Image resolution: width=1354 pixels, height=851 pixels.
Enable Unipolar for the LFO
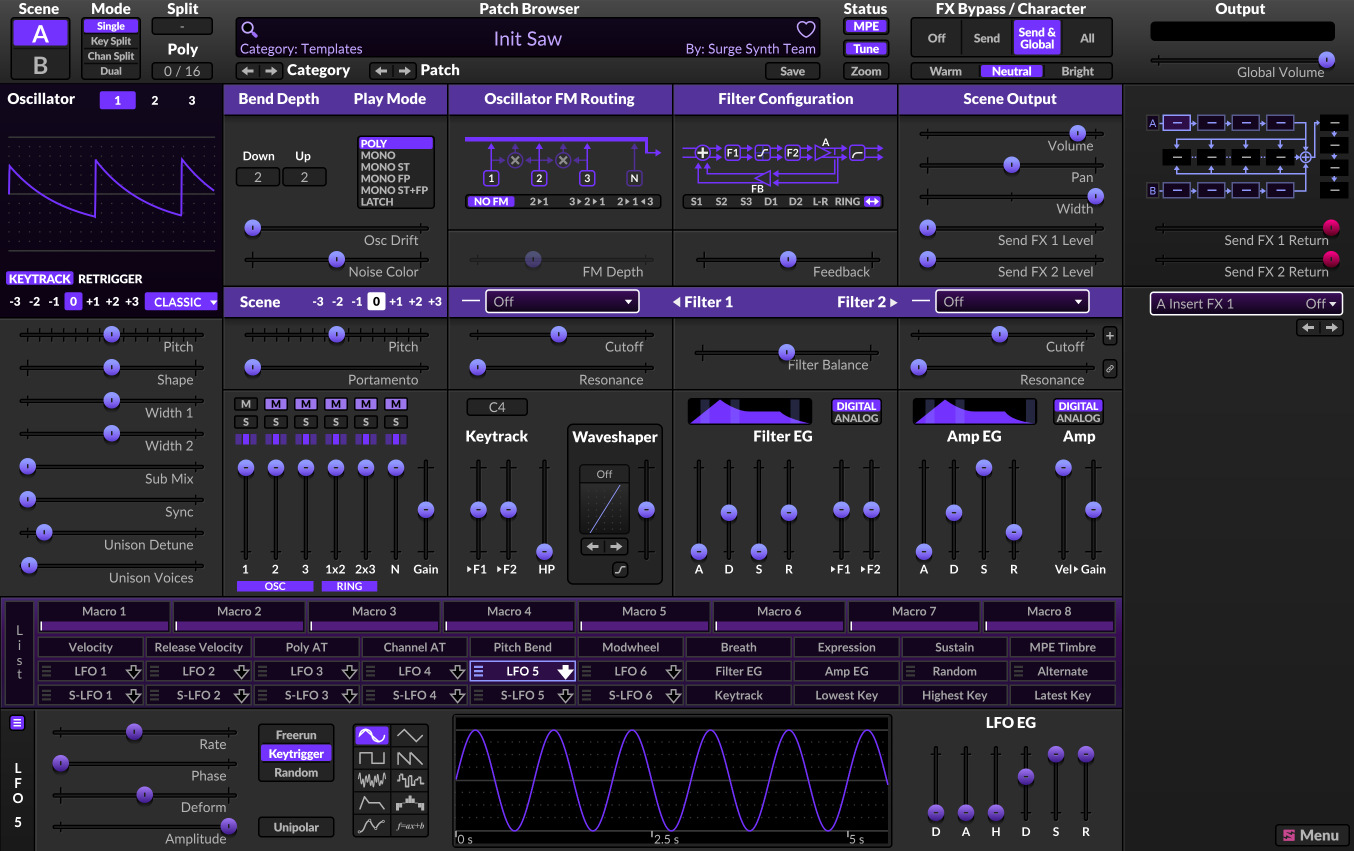296,827
